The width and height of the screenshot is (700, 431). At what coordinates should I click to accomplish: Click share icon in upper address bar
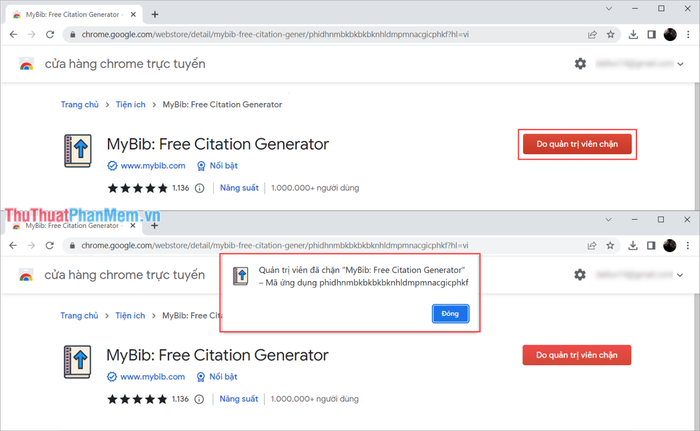pyautogui.click(x=592, y=34)
